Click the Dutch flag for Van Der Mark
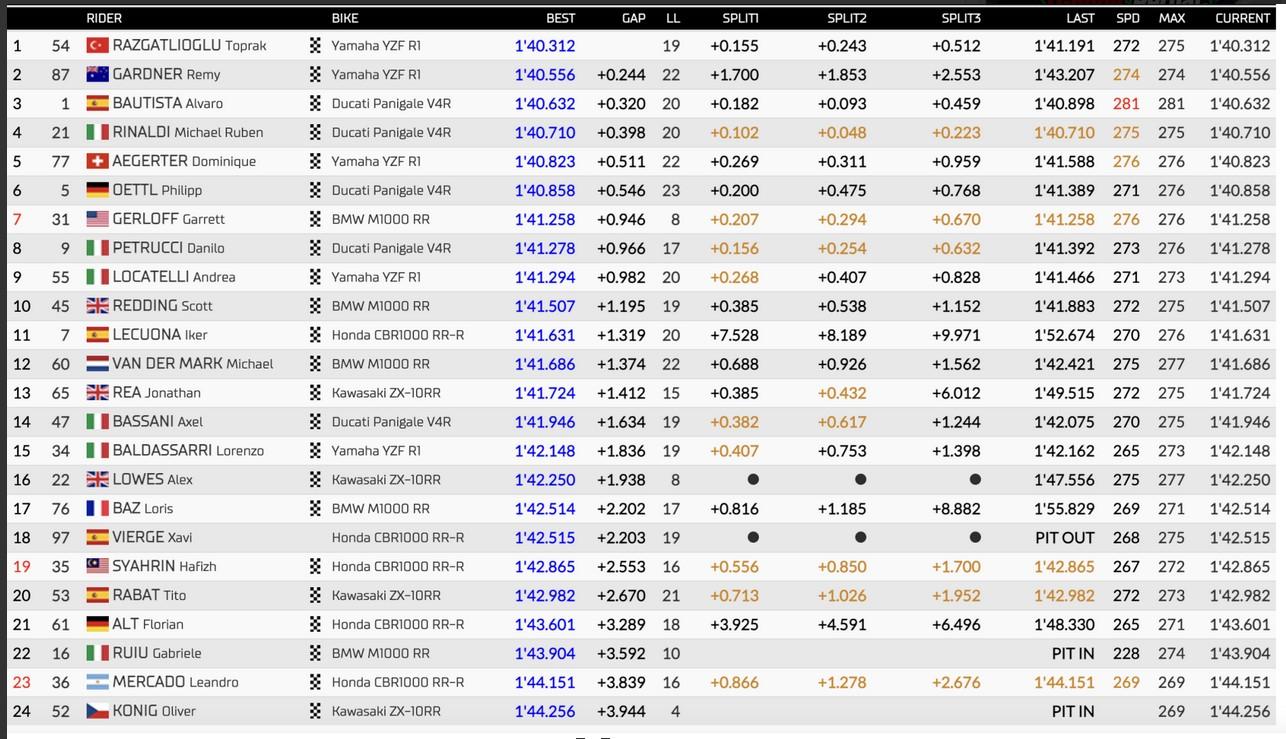This screenshot has height=739, width=1286. pos(97,364)
